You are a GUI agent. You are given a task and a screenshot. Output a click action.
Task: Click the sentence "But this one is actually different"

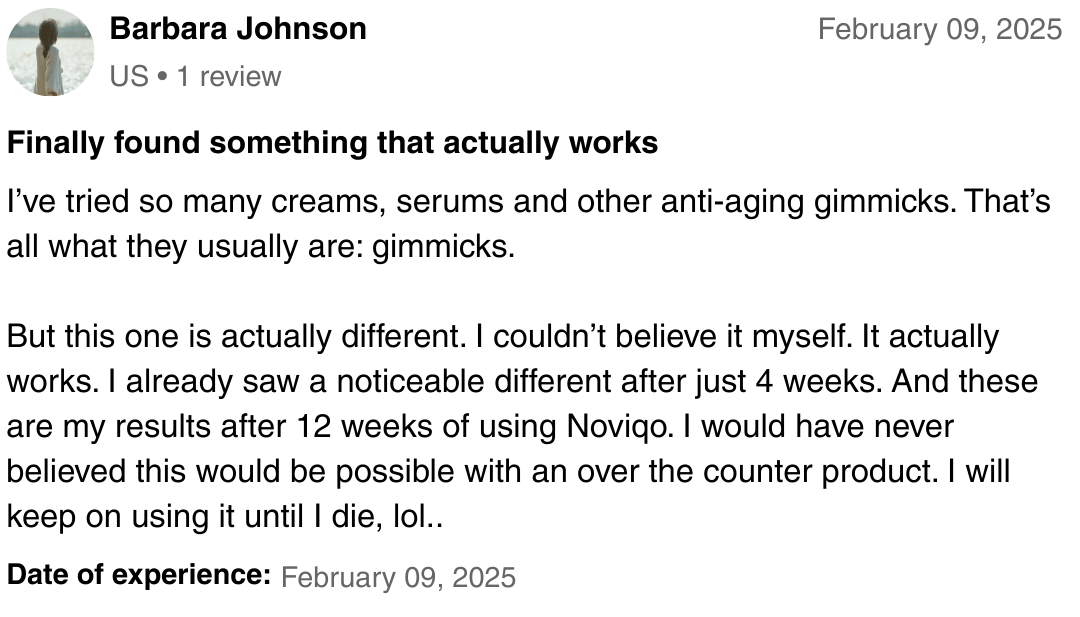[233, 337]
